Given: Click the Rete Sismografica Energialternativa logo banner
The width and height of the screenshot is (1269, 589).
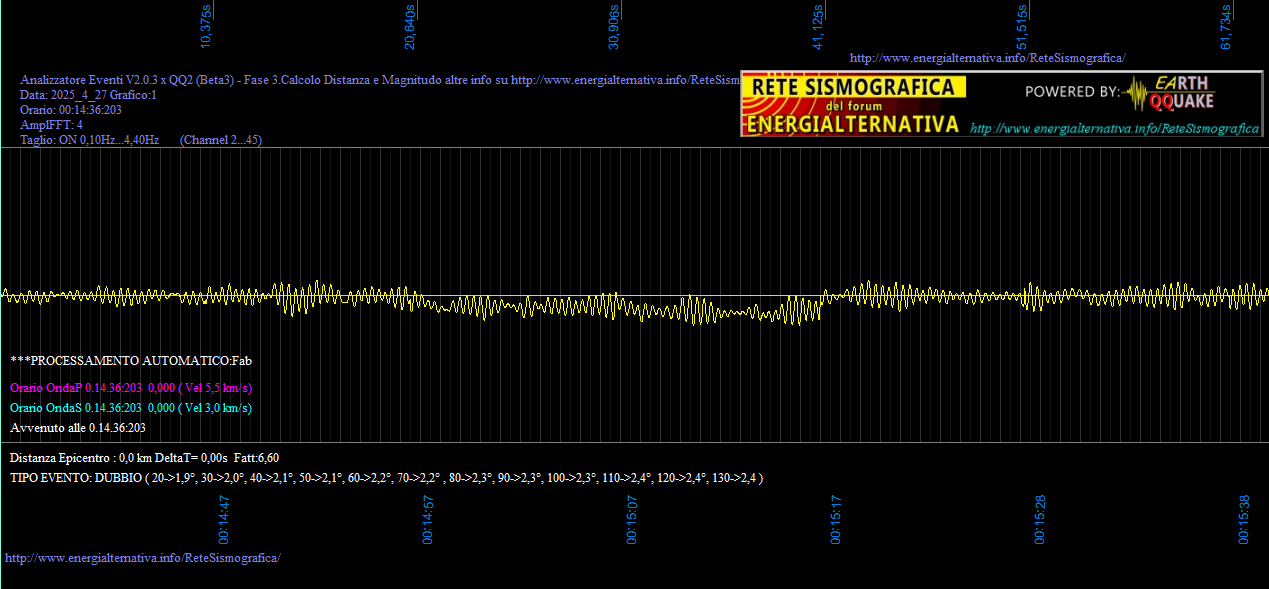Looking at the screenshot, I should click(855, 104).
